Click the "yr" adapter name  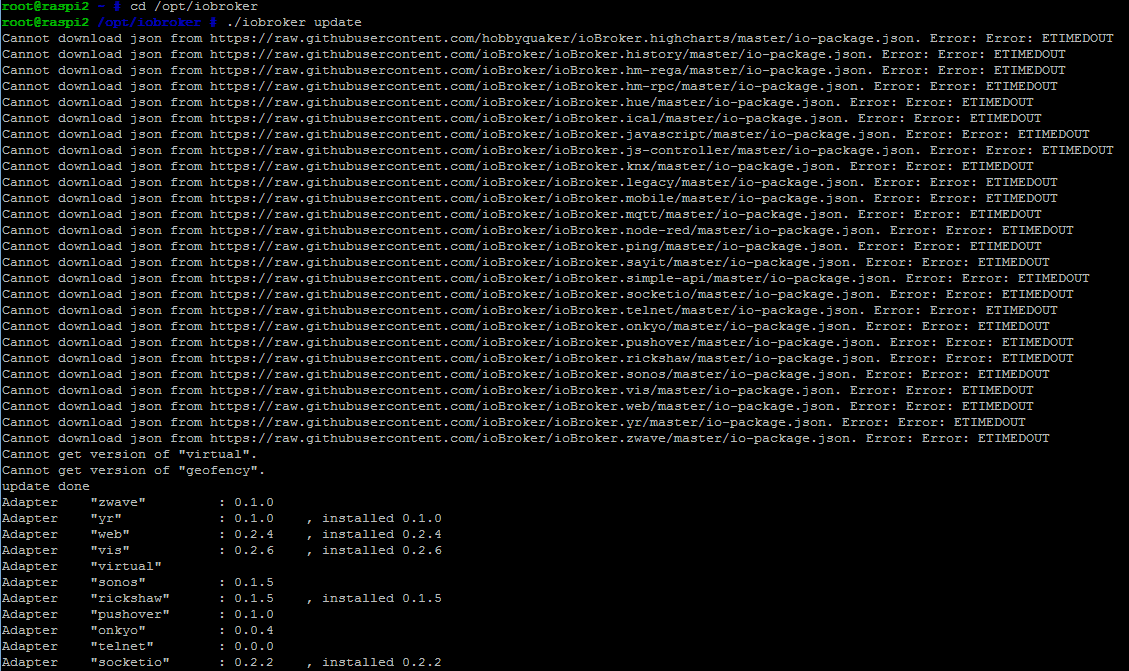pos(106,518)
